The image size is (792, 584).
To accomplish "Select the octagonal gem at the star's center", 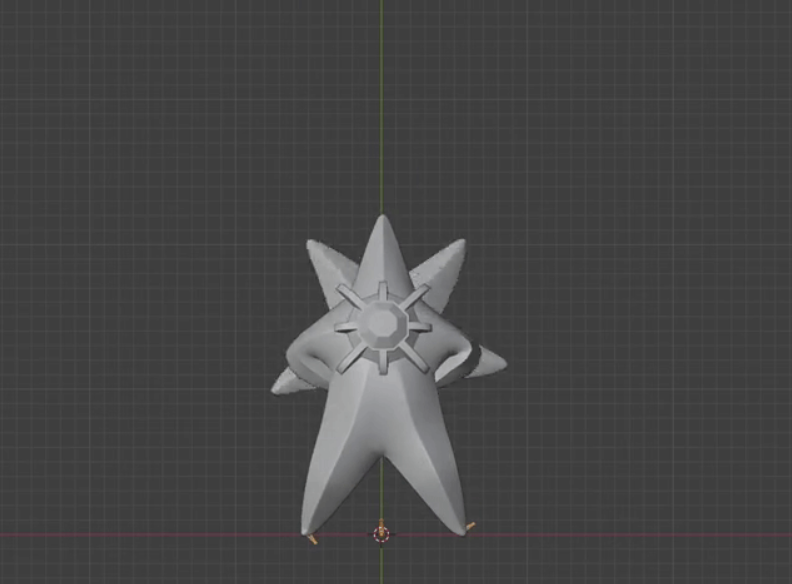I will click(383, 323).
